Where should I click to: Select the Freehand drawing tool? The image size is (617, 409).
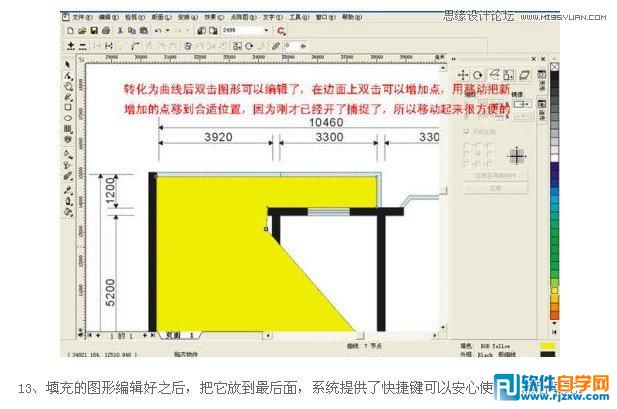click(x=68, y=96)
